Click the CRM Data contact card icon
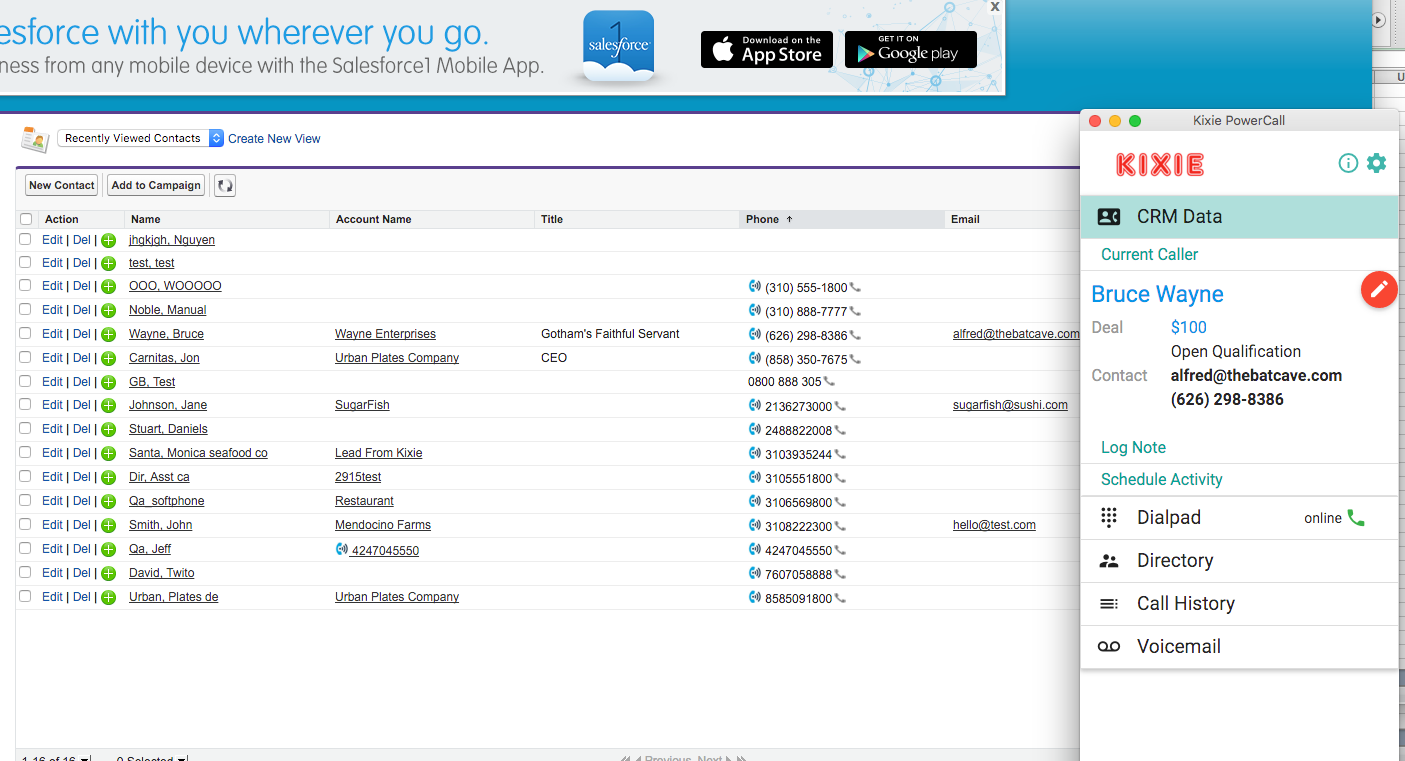 (1108, 216)
